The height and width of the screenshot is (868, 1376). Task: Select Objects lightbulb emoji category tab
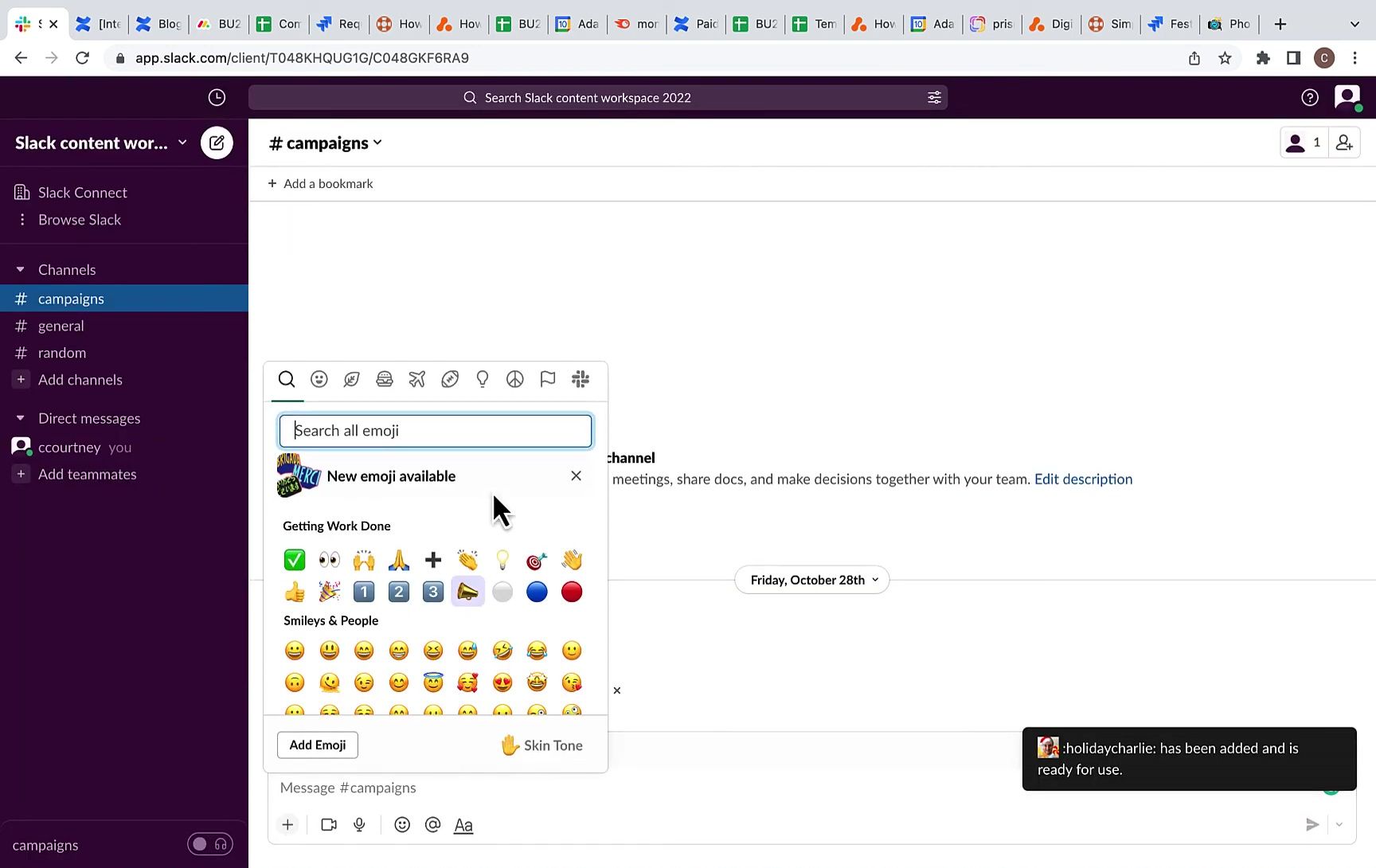click(483, 379)
